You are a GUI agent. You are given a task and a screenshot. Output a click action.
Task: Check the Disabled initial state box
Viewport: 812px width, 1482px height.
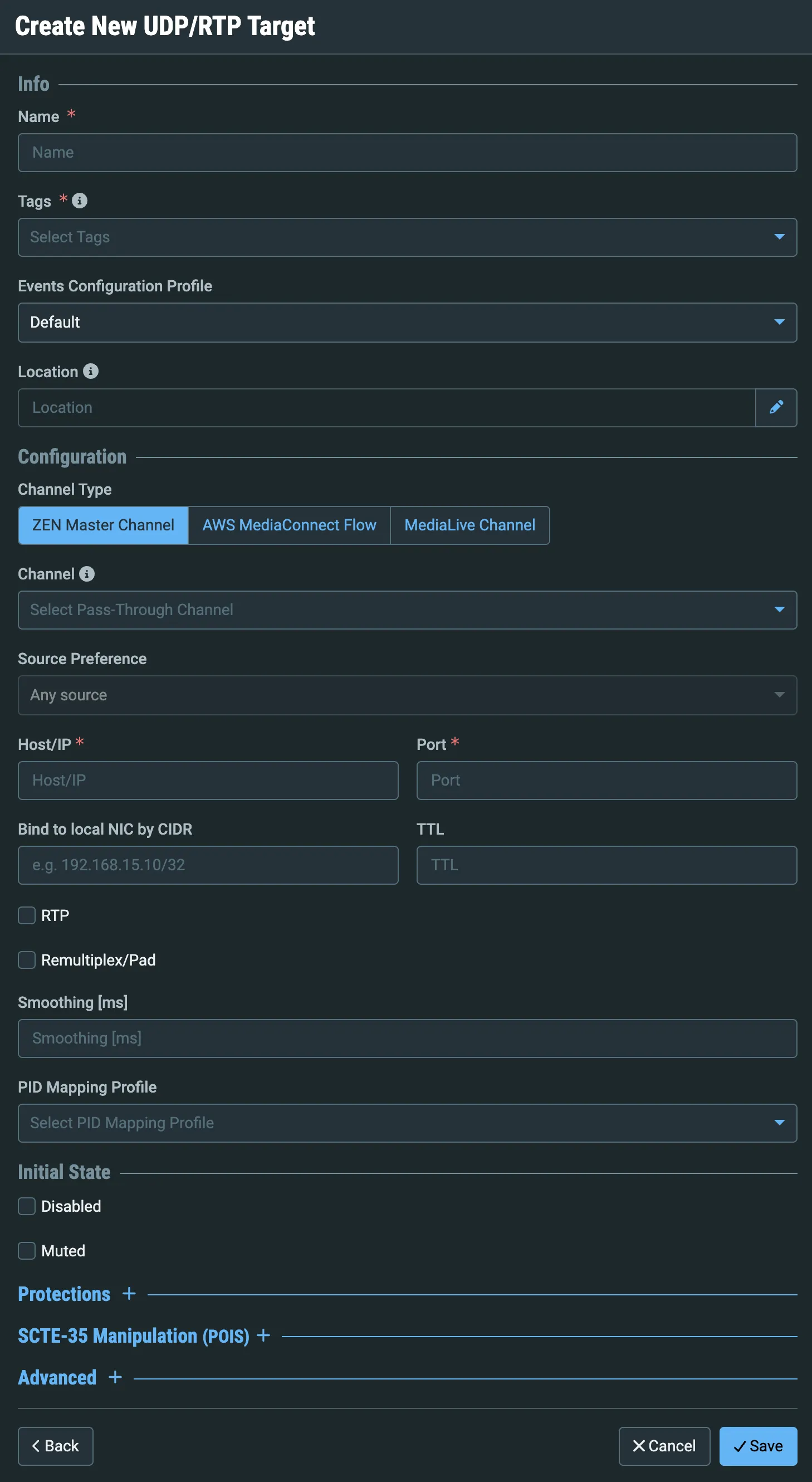pyautogui.click(x=26, y=1206)
